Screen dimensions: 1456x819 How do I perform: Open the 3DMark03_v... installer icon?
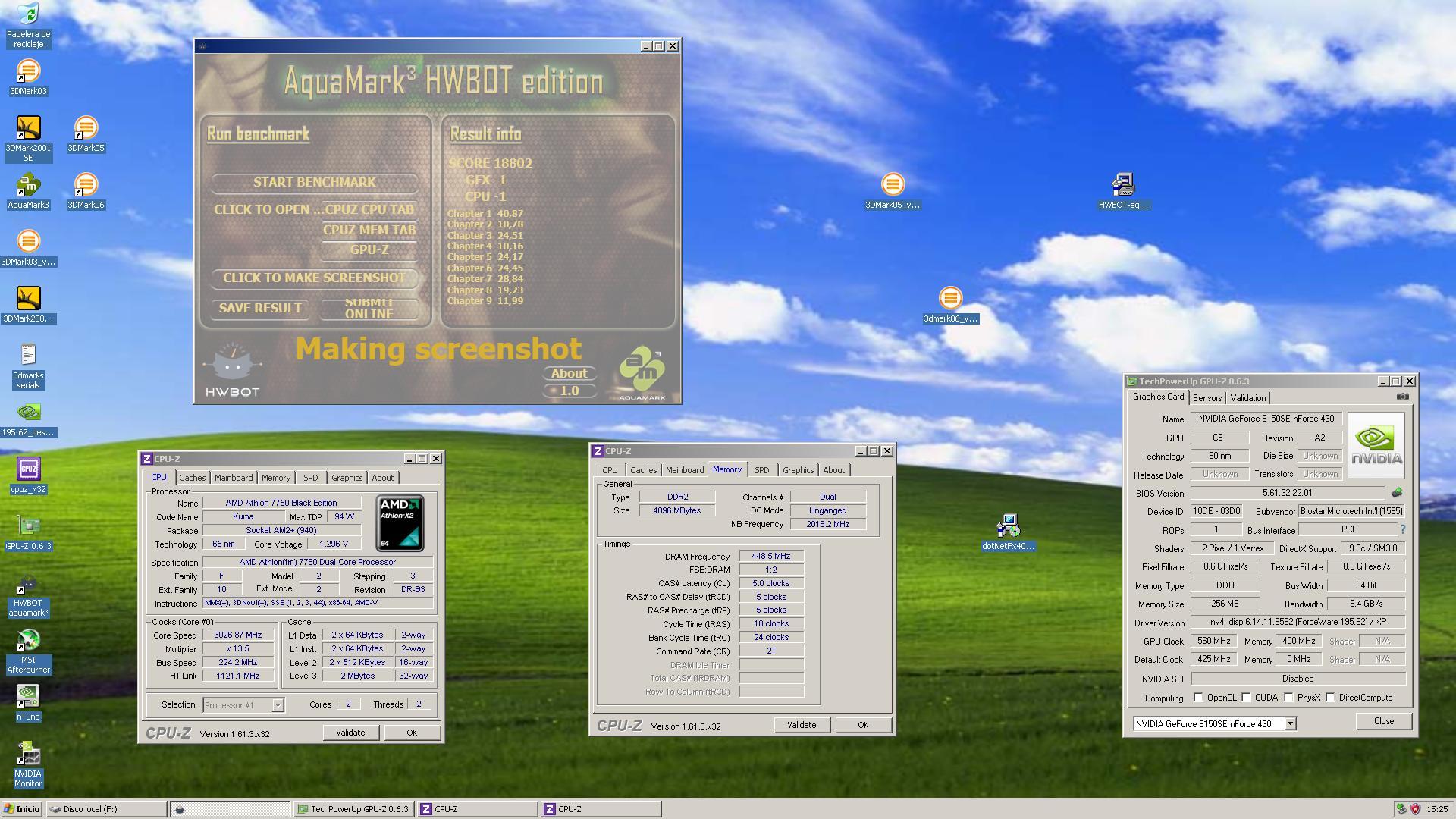[28, 248]
